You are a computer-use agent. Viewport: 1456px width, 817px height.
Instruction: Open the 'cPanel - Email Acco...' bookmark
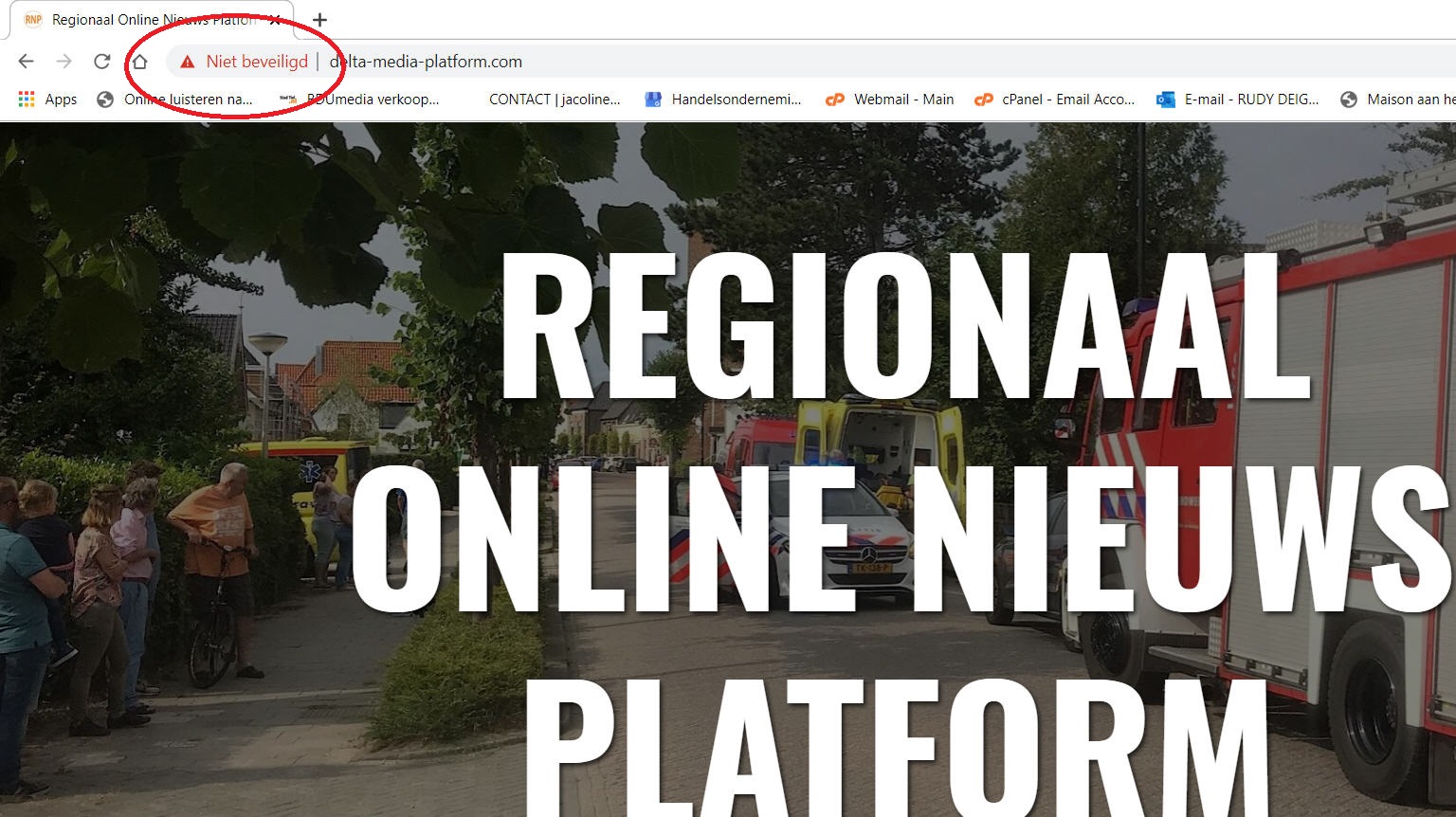coord(1055,100)
